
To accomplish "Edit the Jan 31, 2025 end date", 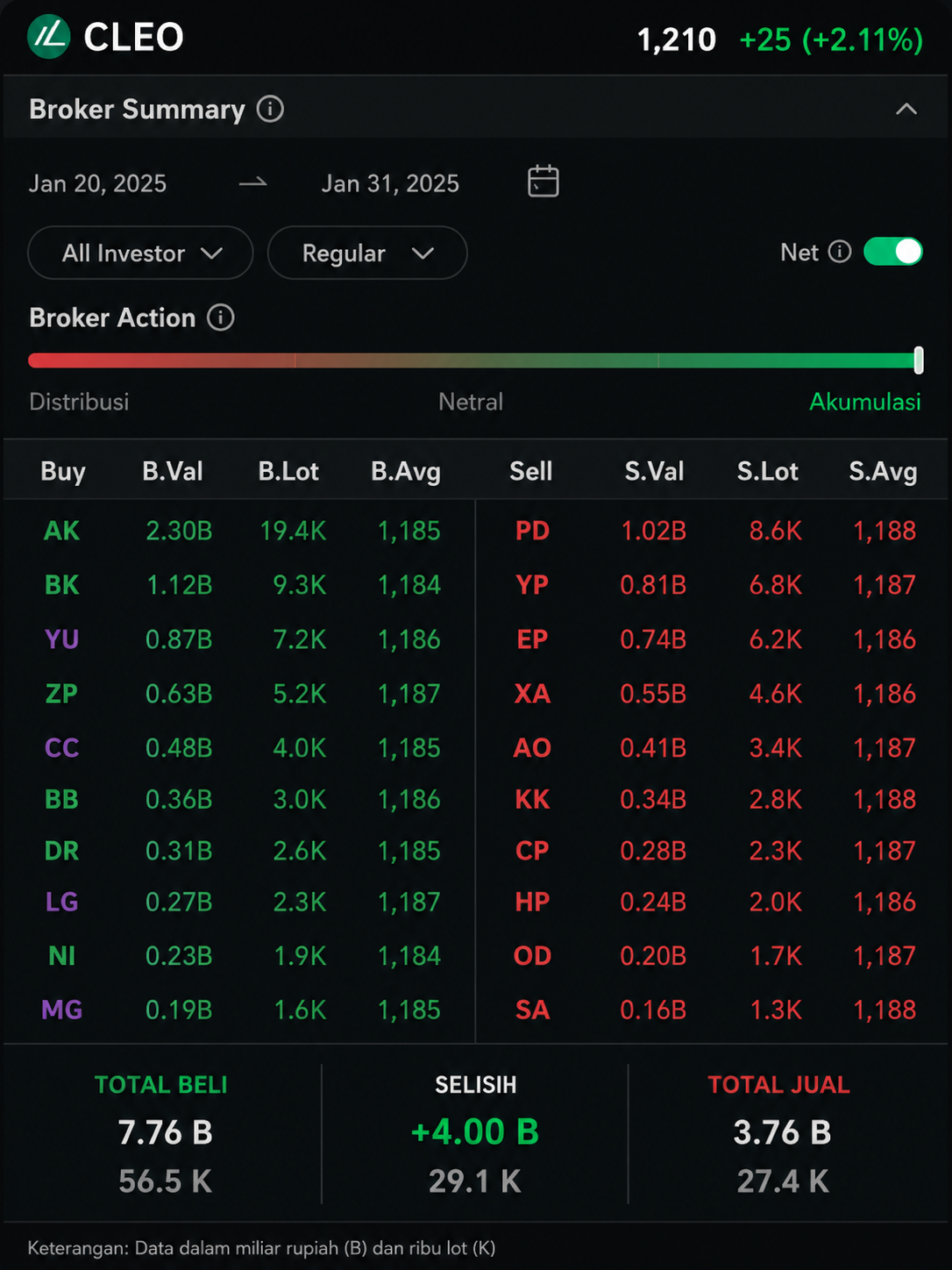I will pyautogui.click(x=390, y=183).
